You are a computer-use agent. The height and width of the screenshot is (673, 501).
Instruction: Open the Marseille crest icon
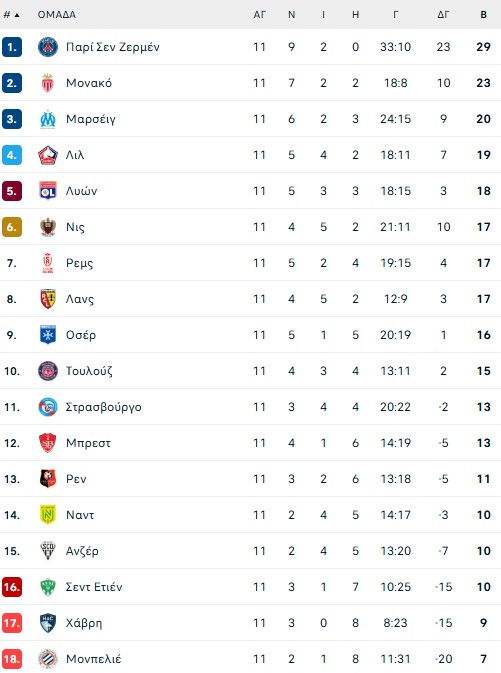[48, 119]
